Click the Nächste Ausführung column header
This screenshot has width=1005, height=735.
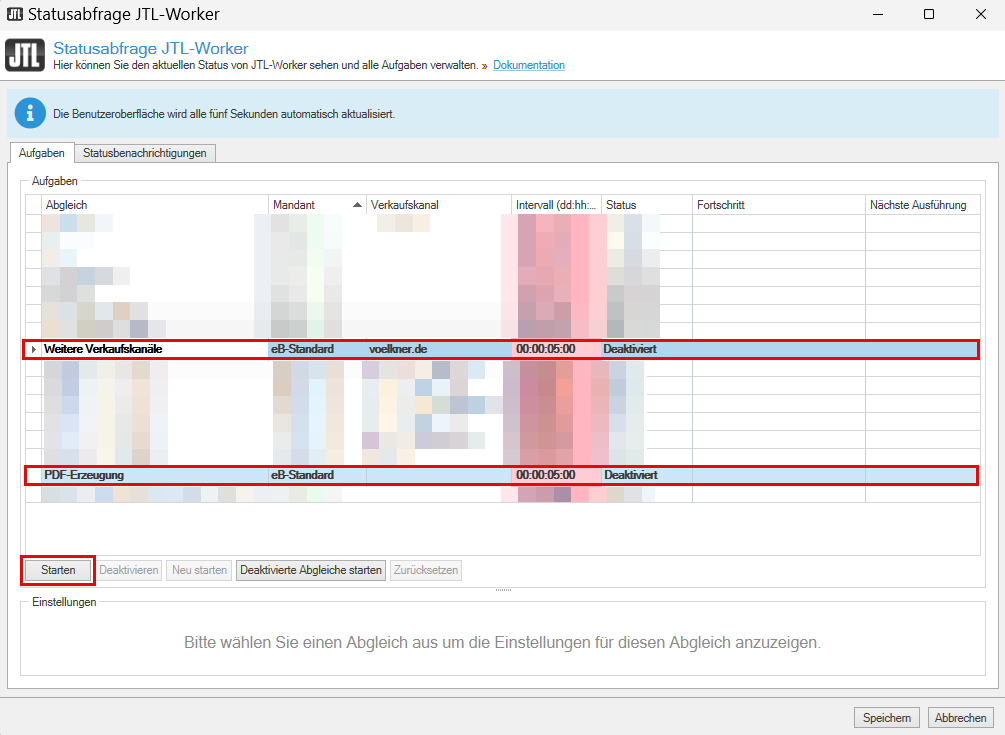(x=918, y=205)
